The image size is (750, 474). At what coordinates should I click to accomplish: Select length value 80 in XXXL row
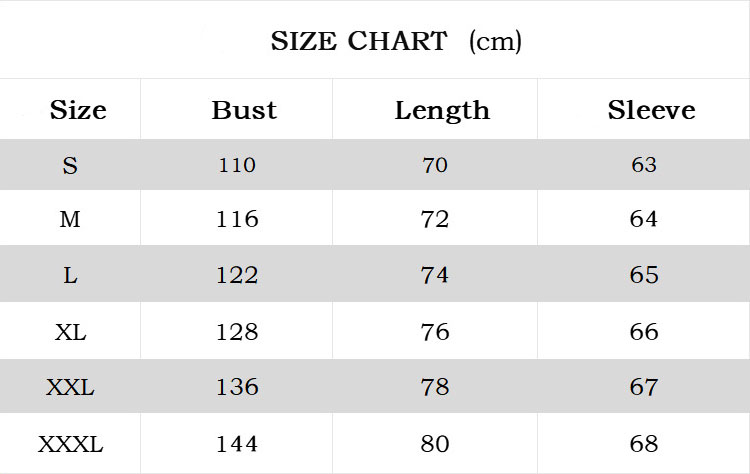point(435,443)
